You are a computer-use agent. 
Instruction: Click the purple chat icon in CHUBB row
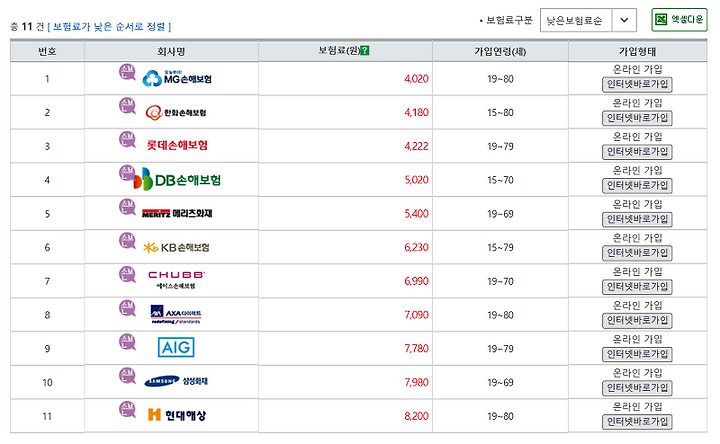(127, 275)
